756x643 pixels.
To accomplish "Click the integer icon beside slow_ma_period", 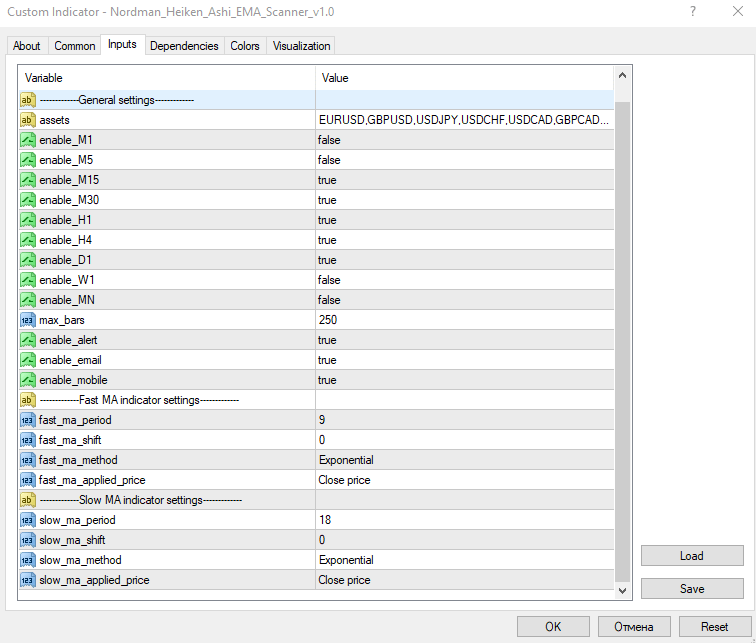I will [27, 520].
